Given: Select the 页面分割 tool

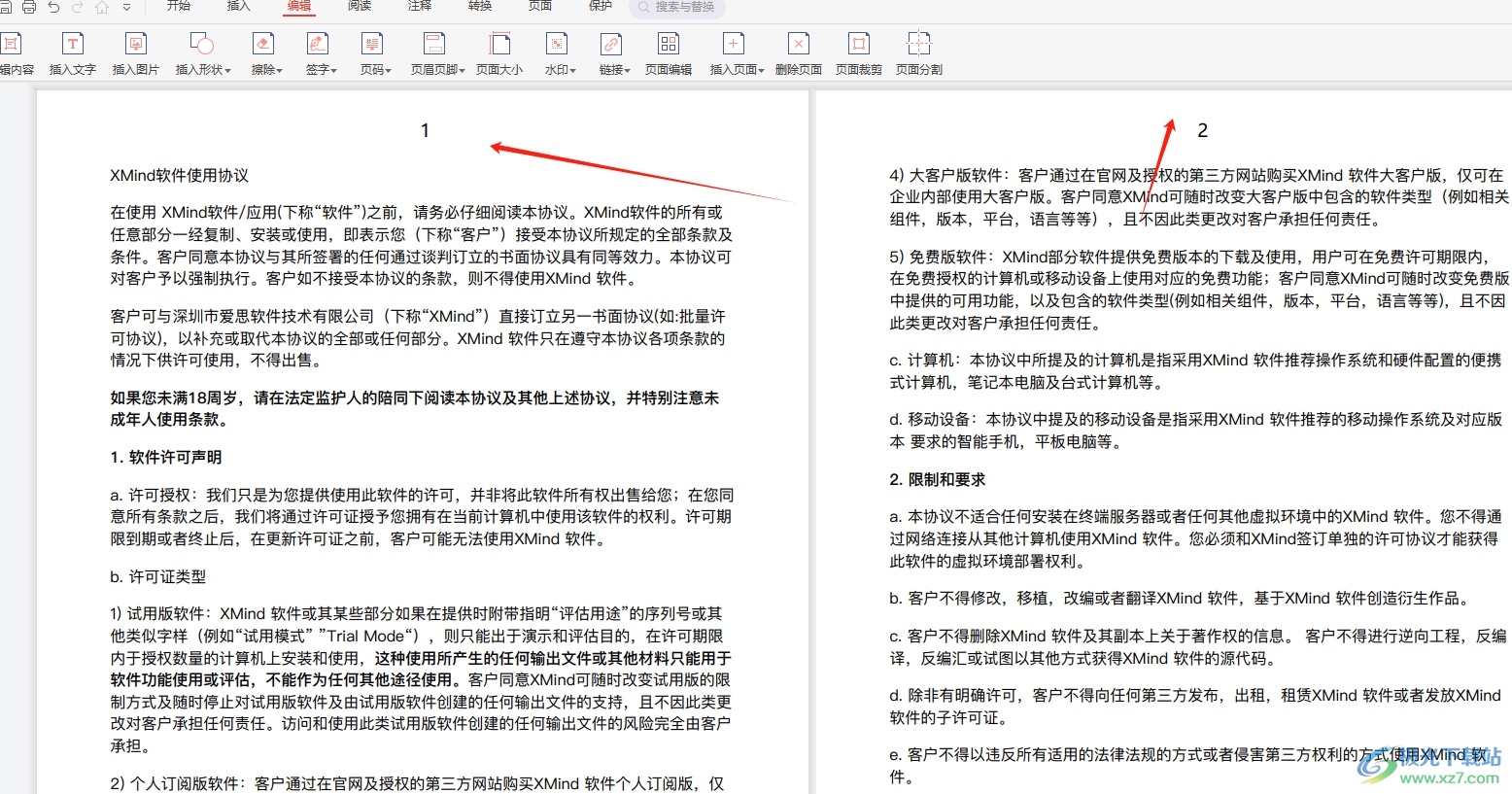Looking at the screenshot, I should [x=919, y=53].
